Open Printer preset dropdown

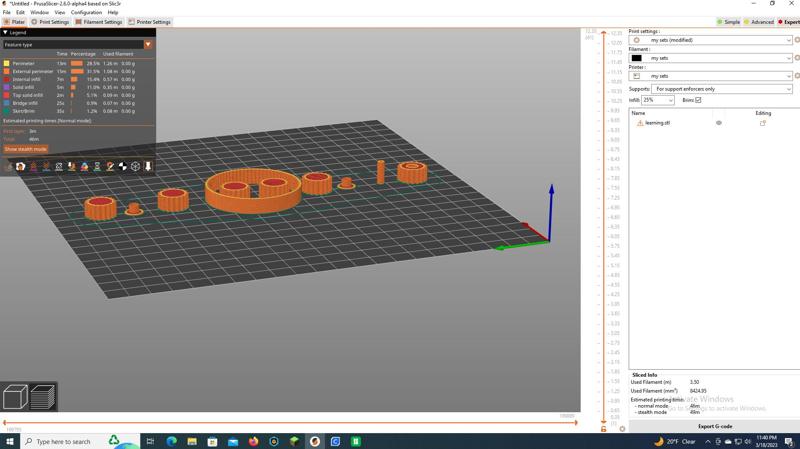[710, 76]
